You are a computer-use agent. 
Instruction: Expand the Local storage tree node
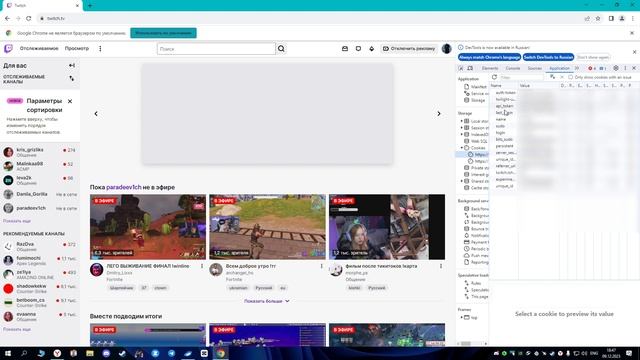coord(462,121)
